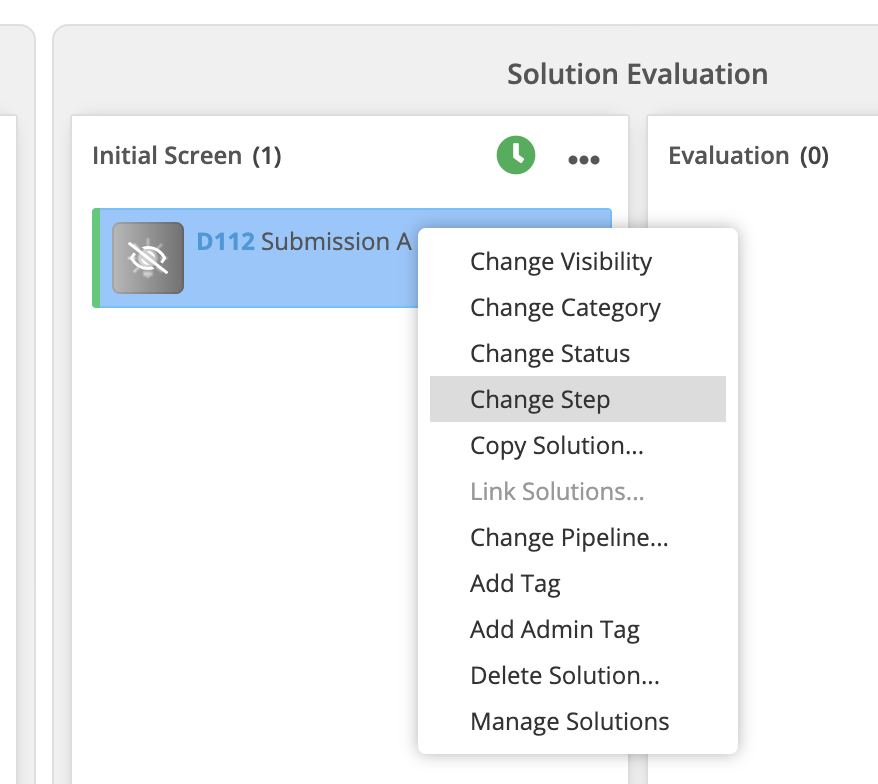Click the green clock icon in Initial Screen
Image resolution: width=878 pixels, height=784 pixels.
point(516,155)
